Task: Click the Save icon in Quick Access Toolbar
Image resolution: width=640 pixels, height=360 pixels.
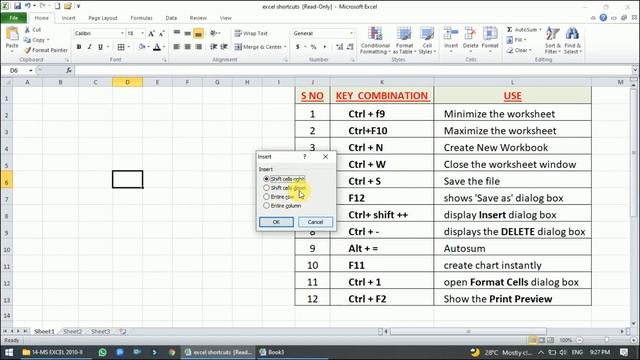Action: (18, 6)
